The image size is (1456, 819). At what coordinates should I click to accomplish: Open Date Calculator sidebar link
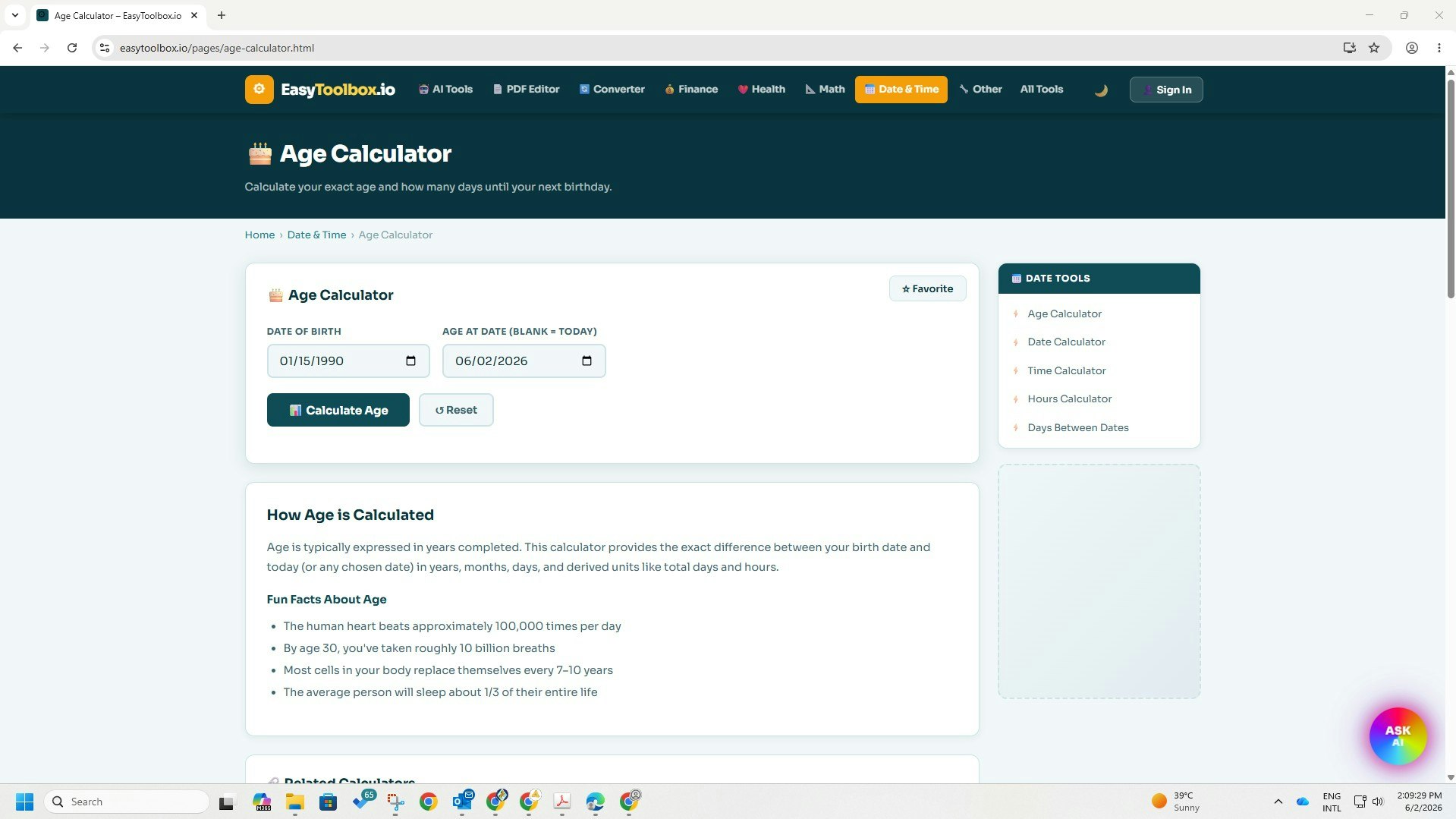[x=1066, y=342]
